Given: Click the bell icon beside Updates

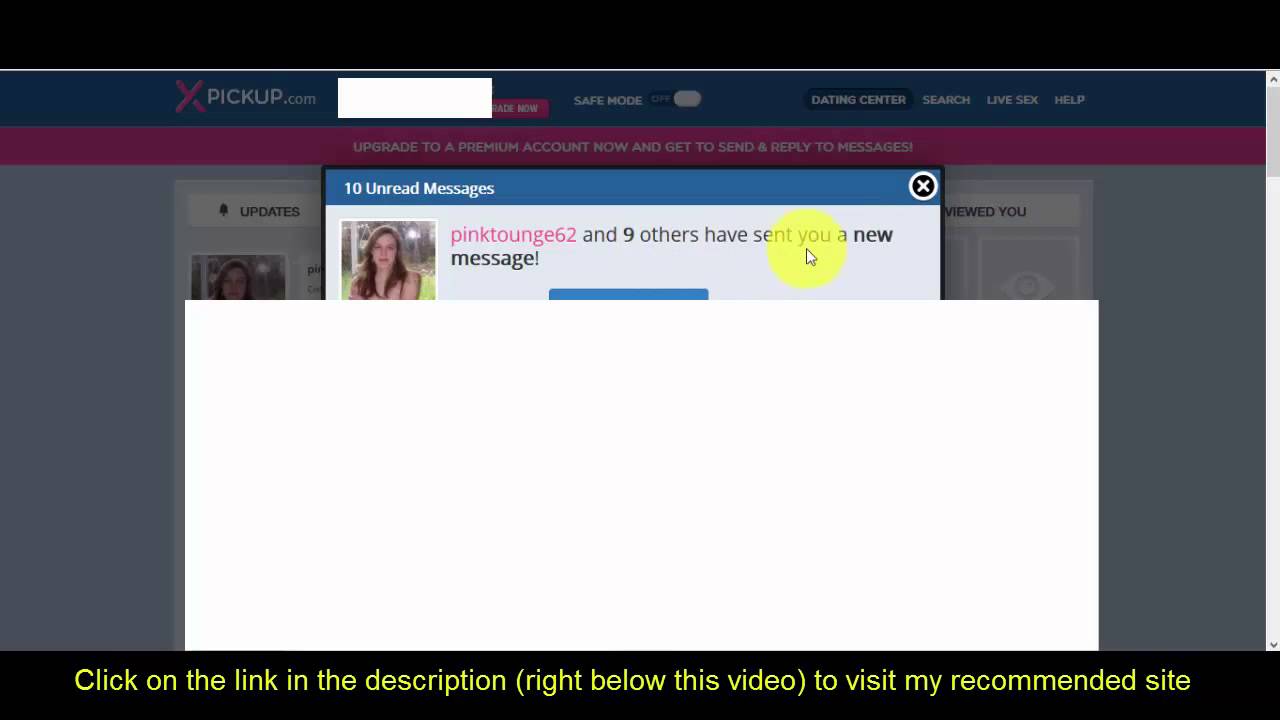Looking at the screenshot, I should pyautogui.click(x=224, y=210).
